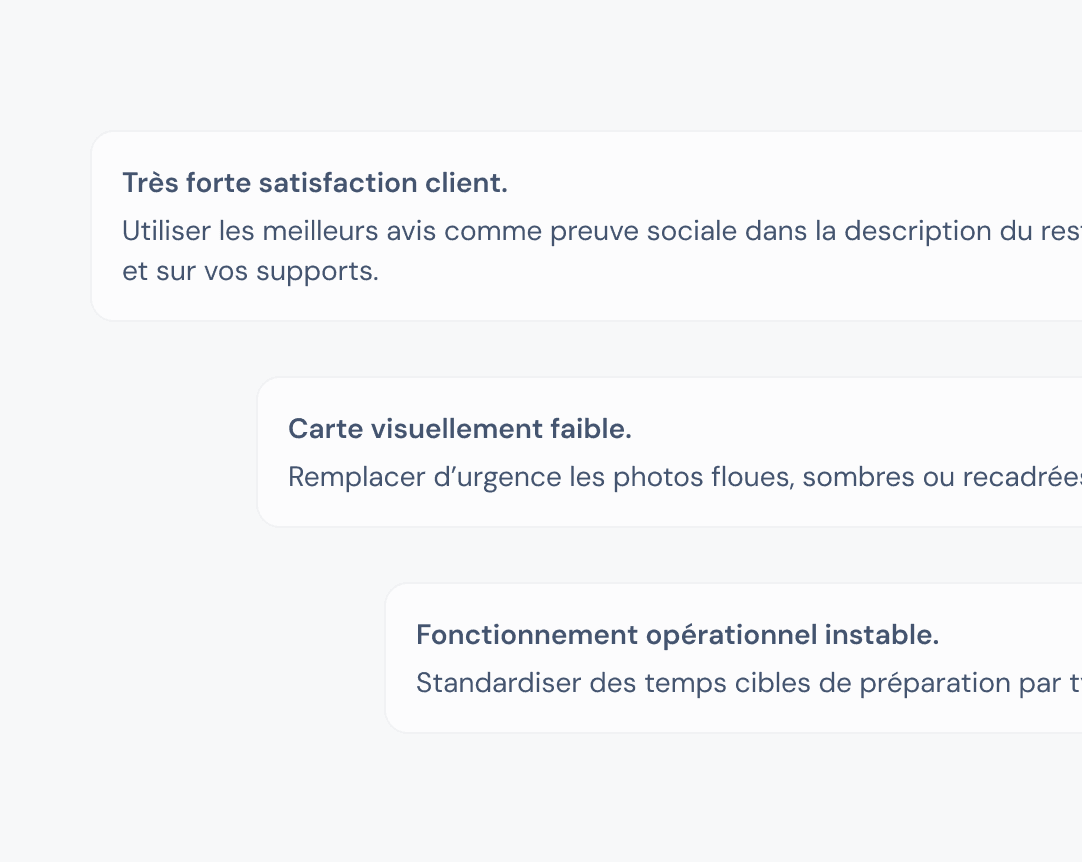Select the 'Utiliser les meilleurs avis' line

click(x=602, y=231)
